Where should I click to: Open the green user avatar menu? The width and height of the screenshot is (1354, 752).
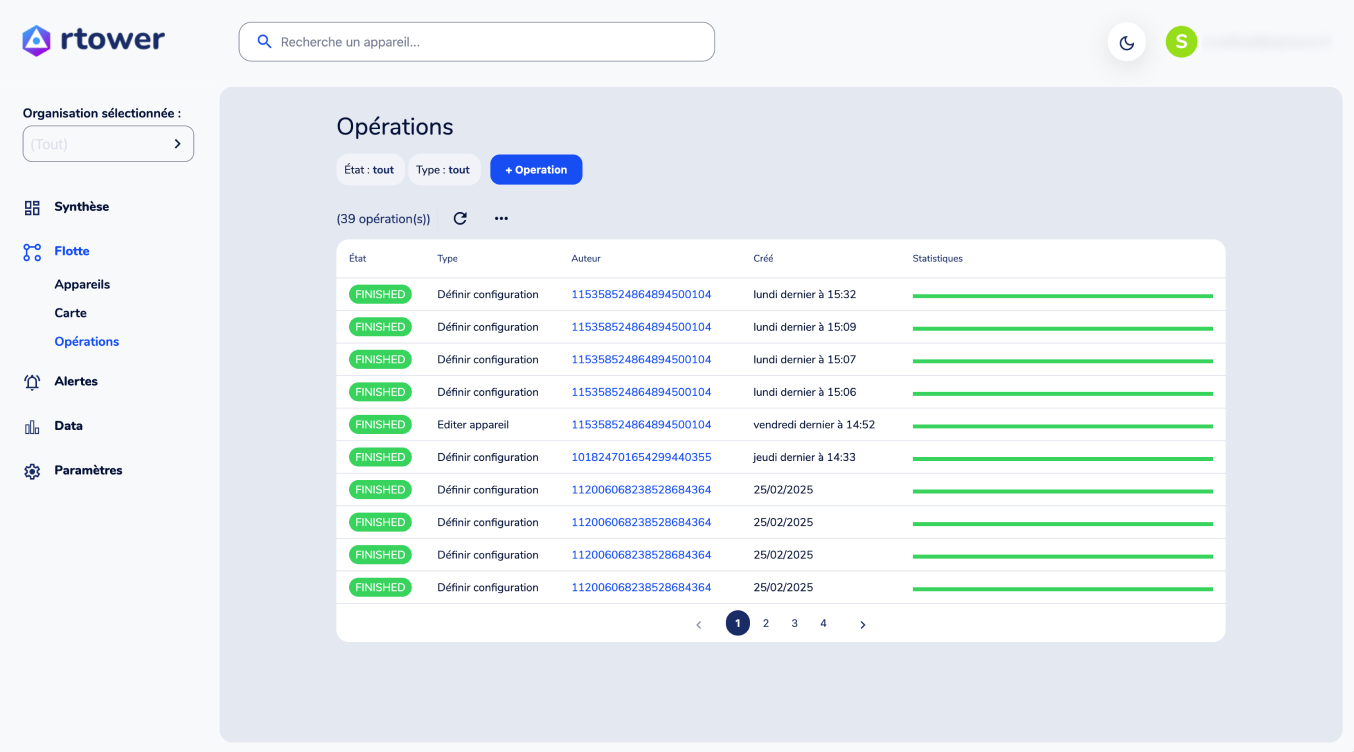[1181, 42]
